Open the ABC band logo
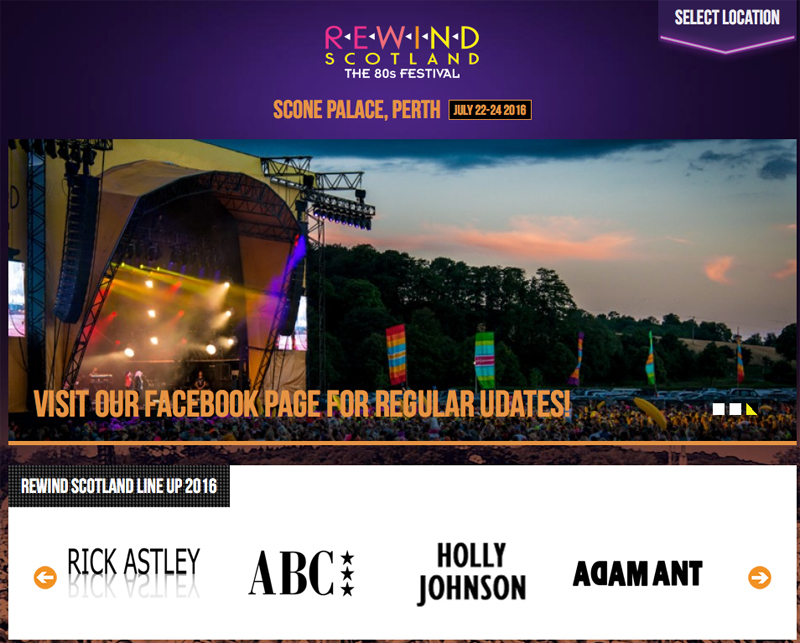The image size is (800, 643). pos(301,573)
